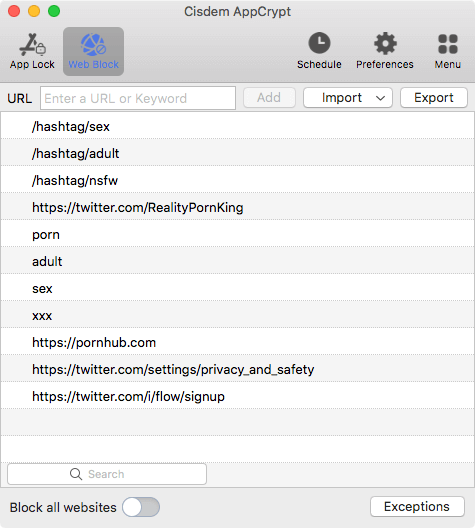The height and width of the screenshot is (528, 475).
Task: Select the privacy_and_safety URL row
Action: [237, 369]
